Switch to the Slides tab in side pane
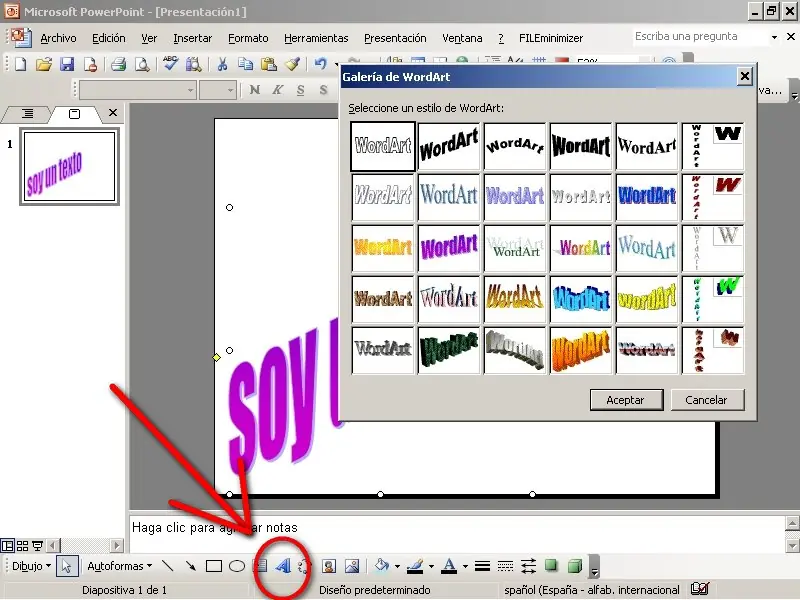 click(74, 114)
